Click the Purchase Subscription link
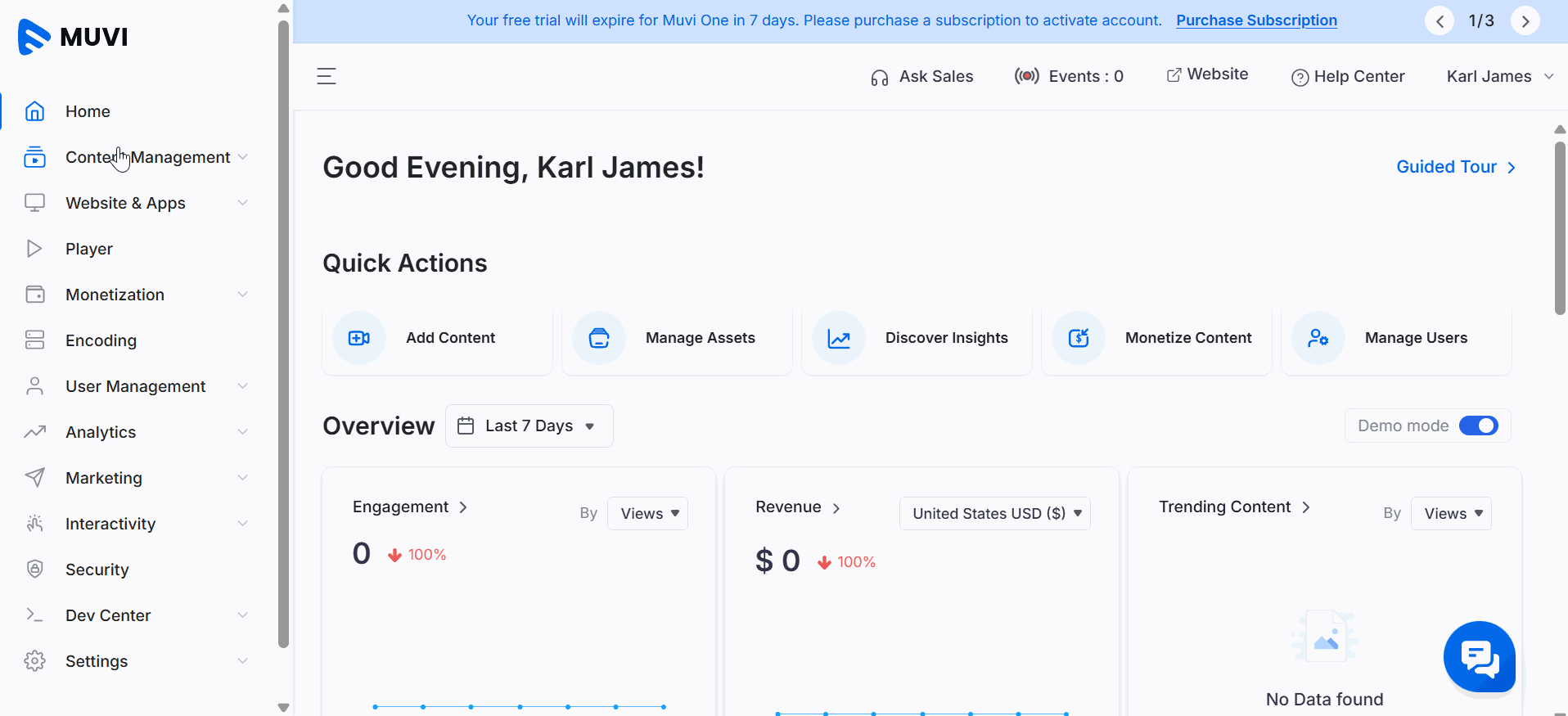 pos(1256,20)
